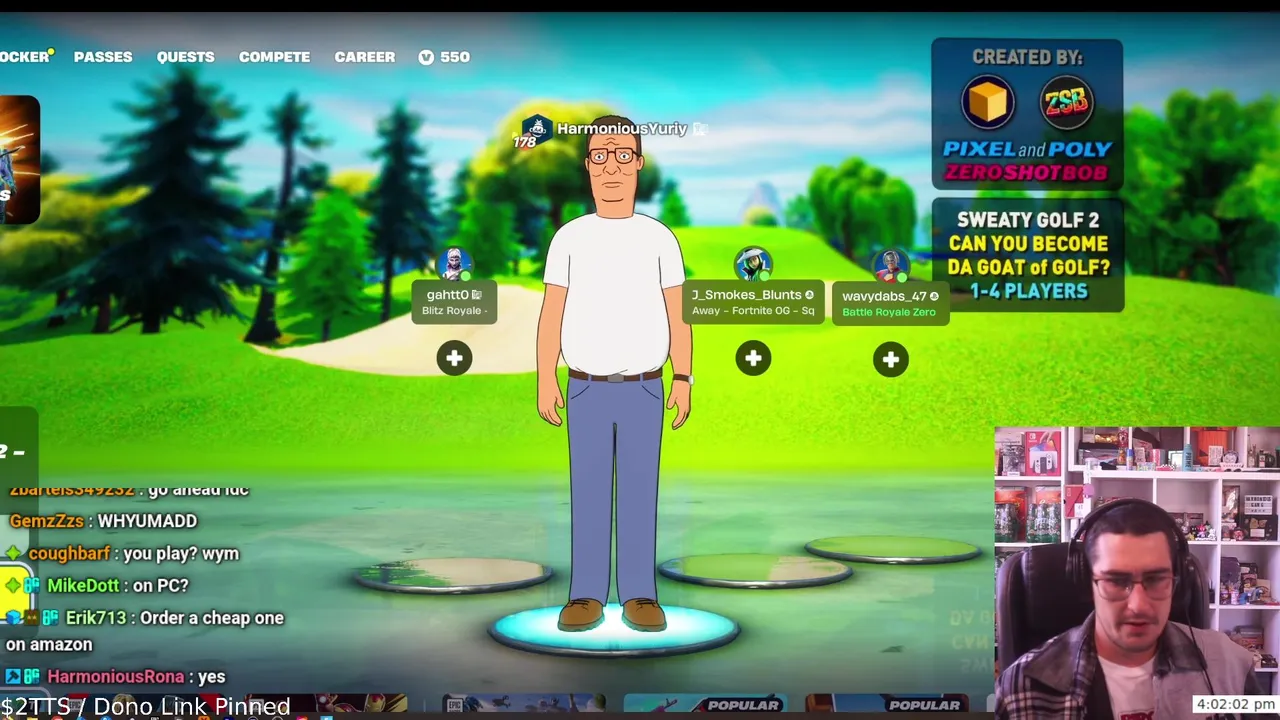Click the plus button under J_Smokes_Blunts
Screen dimensions: 1280x720
click(x=753, y=358)
